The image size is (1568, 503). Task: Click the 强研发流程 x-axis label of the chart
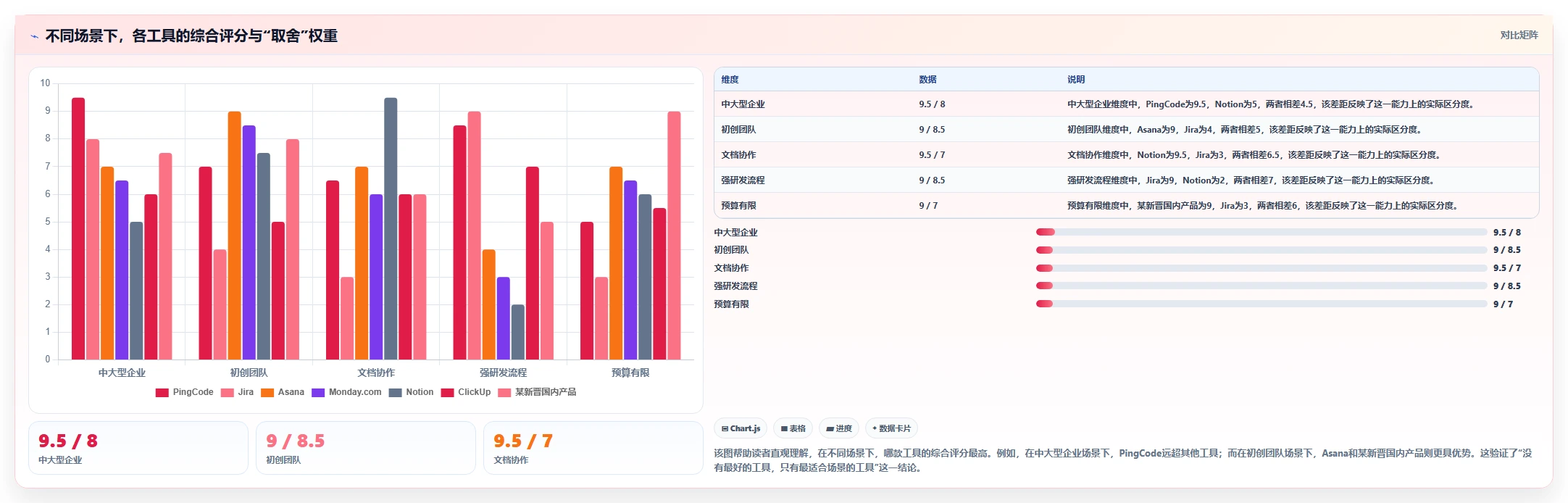[503, 373]
